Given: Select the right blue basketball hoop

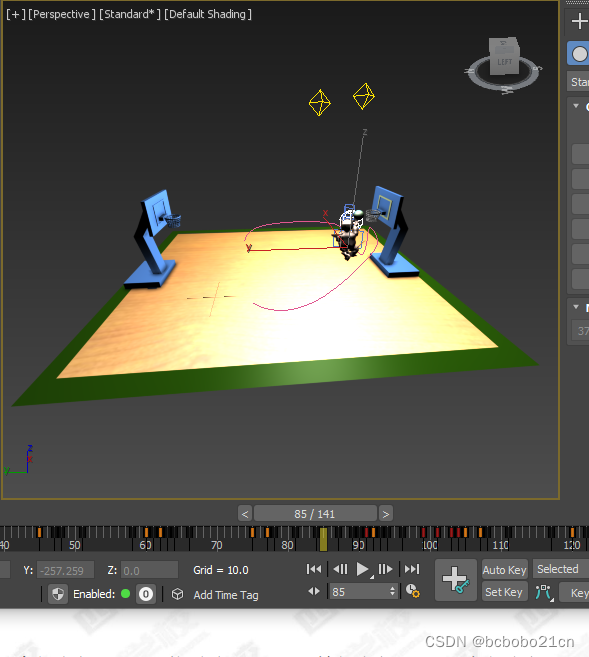Looking at the screenshot, I should tap(392, 232).
